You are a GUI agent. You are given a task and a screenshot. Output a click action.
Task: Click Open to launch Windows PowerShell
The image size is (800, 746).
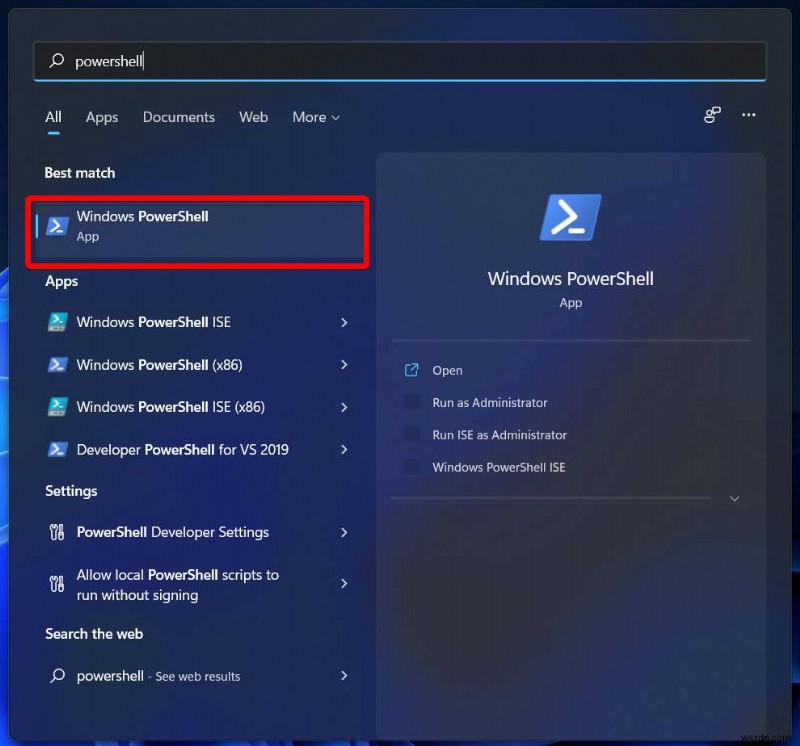(x=447, y=370)
